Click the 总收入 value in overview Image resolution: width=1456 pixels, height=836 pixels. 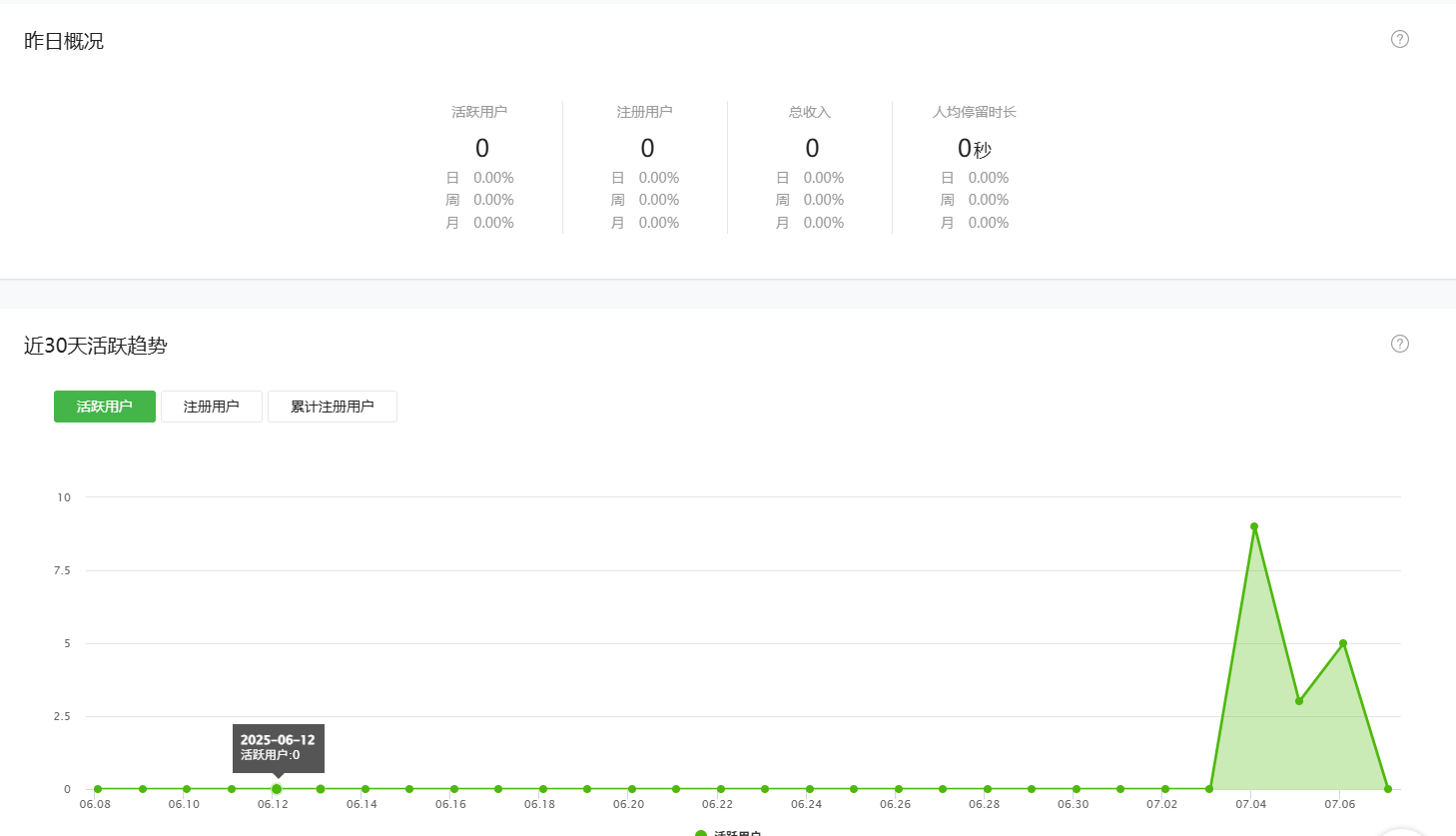[812, 149]
